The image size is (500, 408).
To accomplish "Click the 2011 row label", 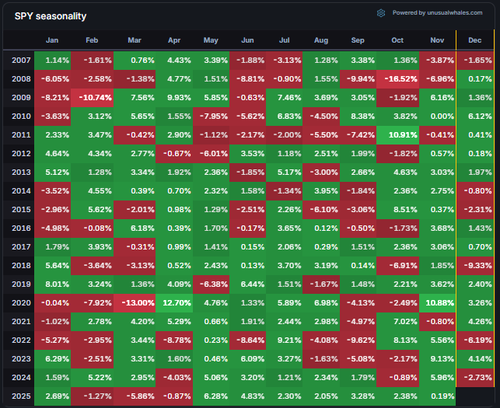I will tap(21, 135).
